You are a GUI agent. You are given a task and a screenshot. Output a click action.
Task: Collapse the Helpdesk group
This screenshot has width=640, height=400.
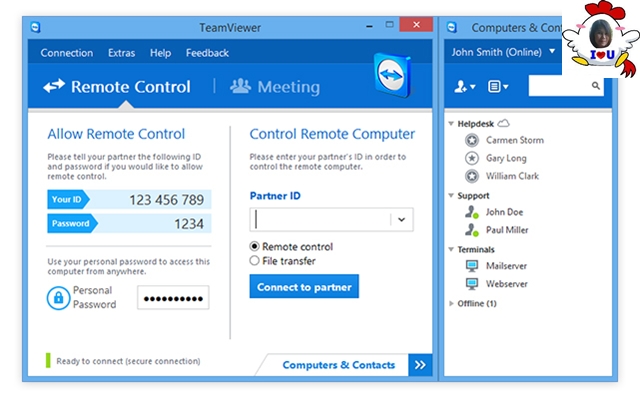click(x=451, y=123)
